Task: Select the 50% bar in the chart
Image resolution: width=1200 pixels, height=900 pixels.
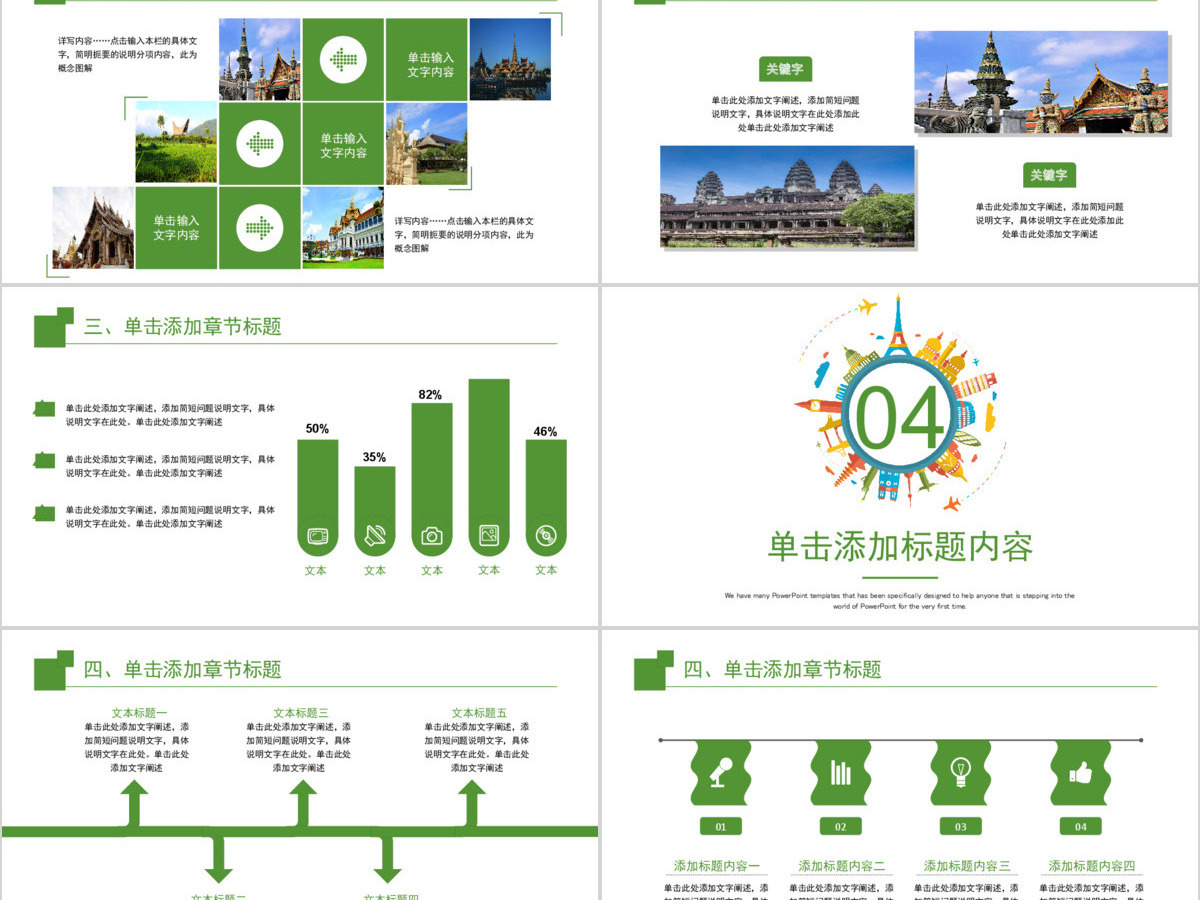Action: coord(317,498)
